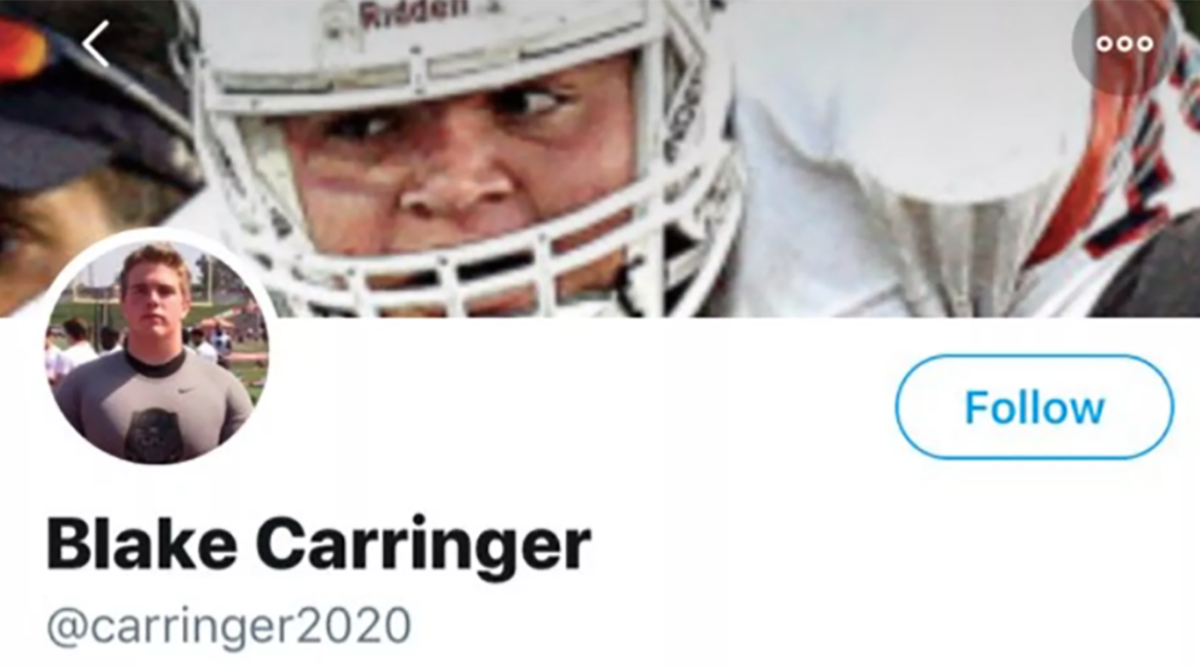This screenshot has width=1200, height=668.
Task: Click the @carringer2020 handle text
Action: click(228, 625)
